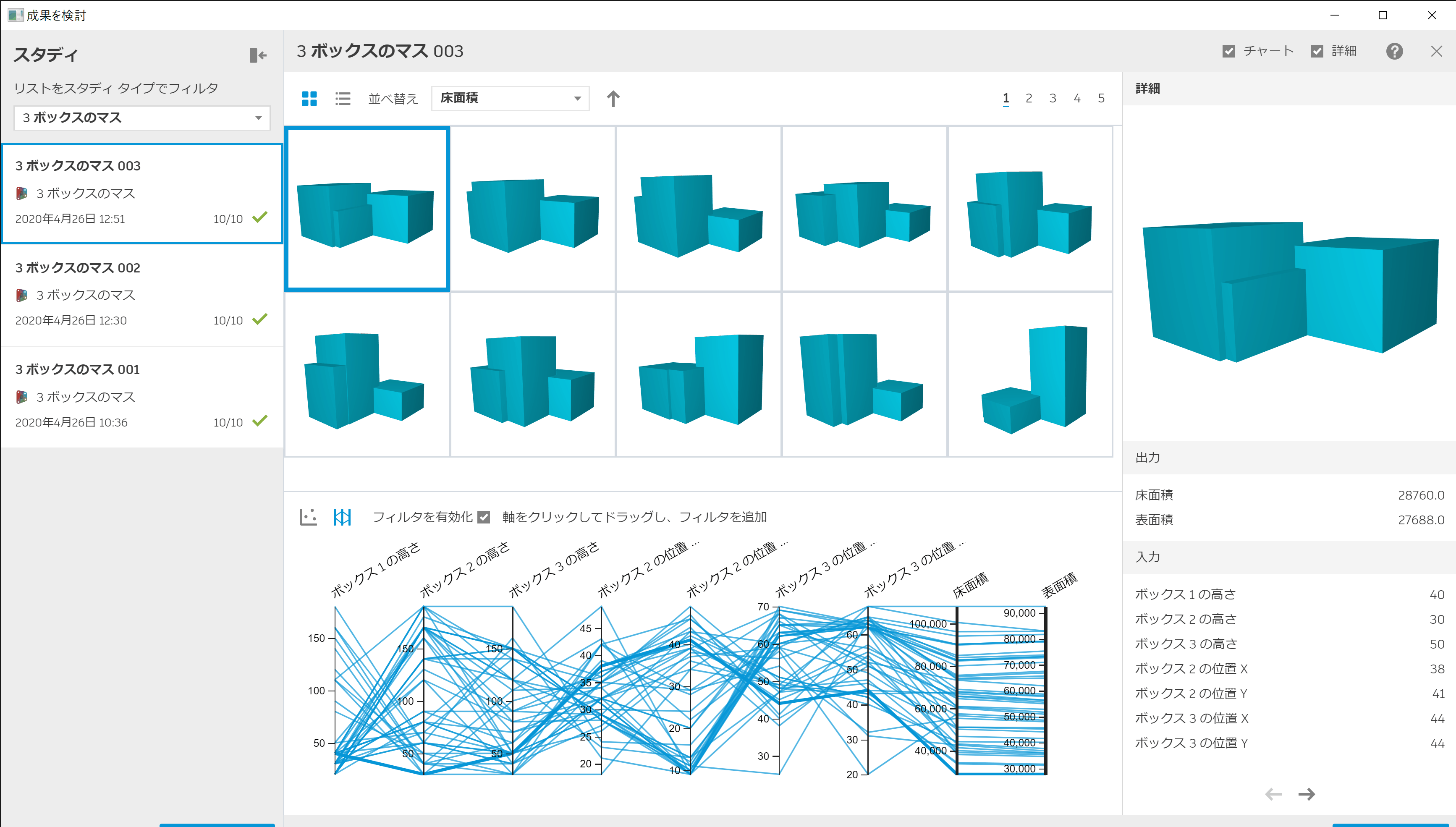The height and width of the screenshot is (827, 1456).
Task: Toggle the sort direction arrow
Action: (x=613, y=98)
